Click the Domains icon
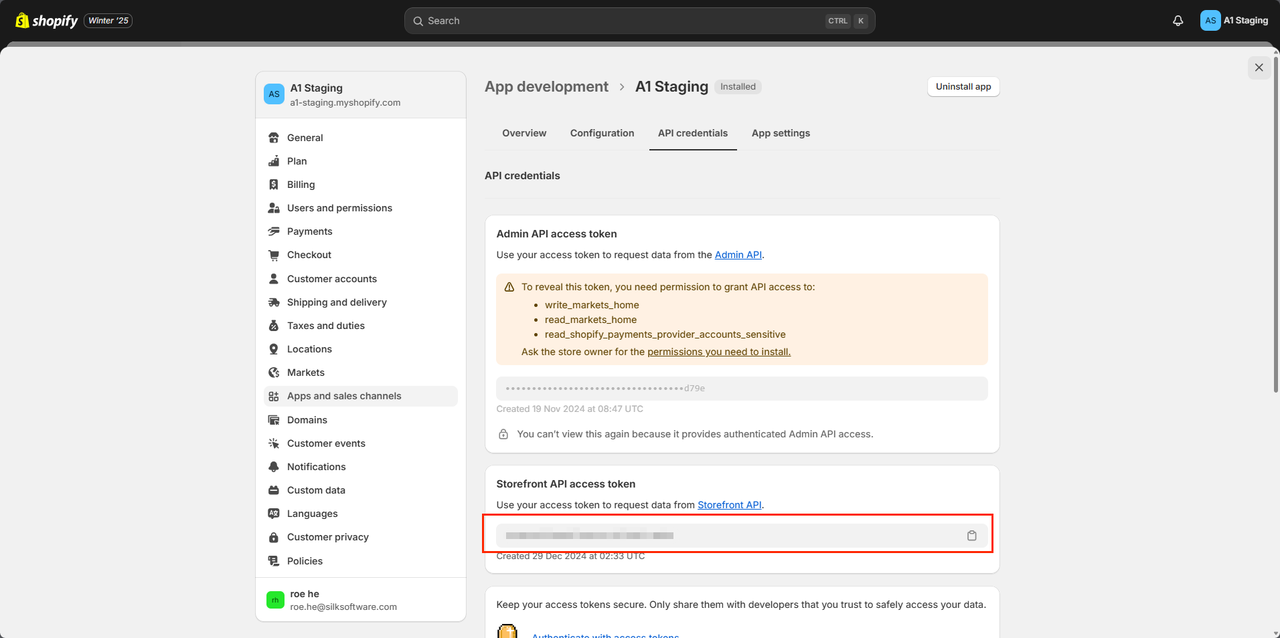This screenshot has width=1280, height=638. coord(274,420)
